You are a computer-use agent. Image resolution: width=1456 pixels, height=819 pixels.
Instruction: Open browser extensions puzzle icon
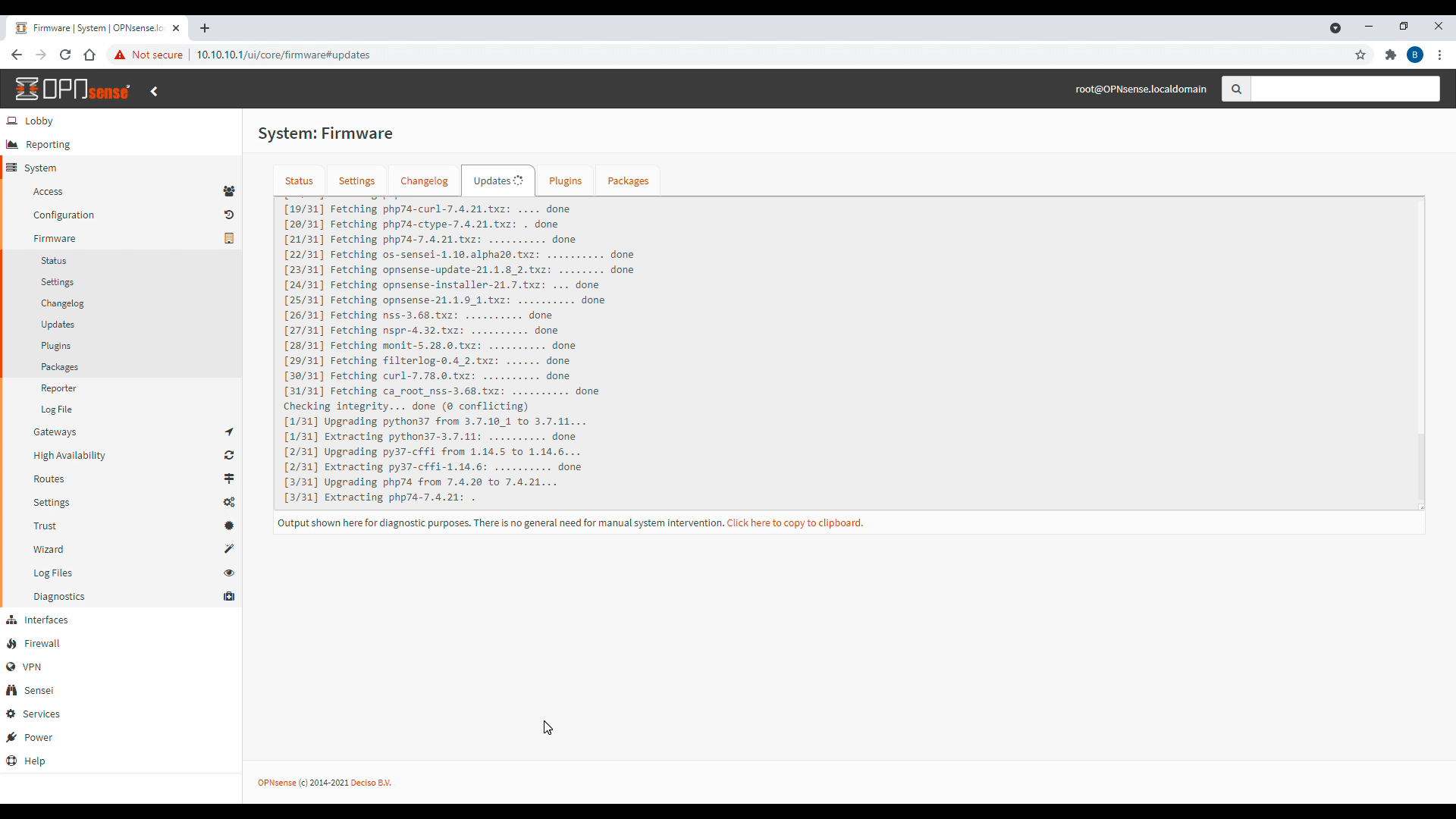coord(1391,55)
